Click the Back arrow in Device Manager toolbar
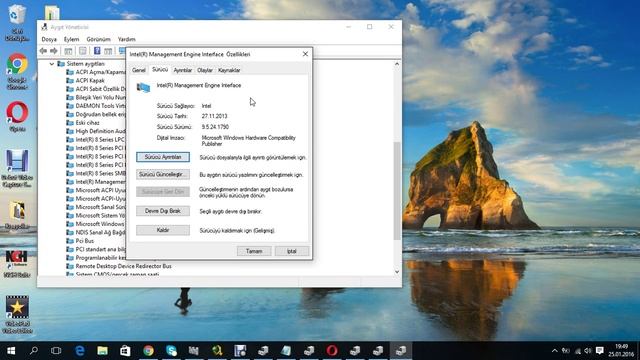The height and width of the screenshot is (360, 640). tap(43, 51)
